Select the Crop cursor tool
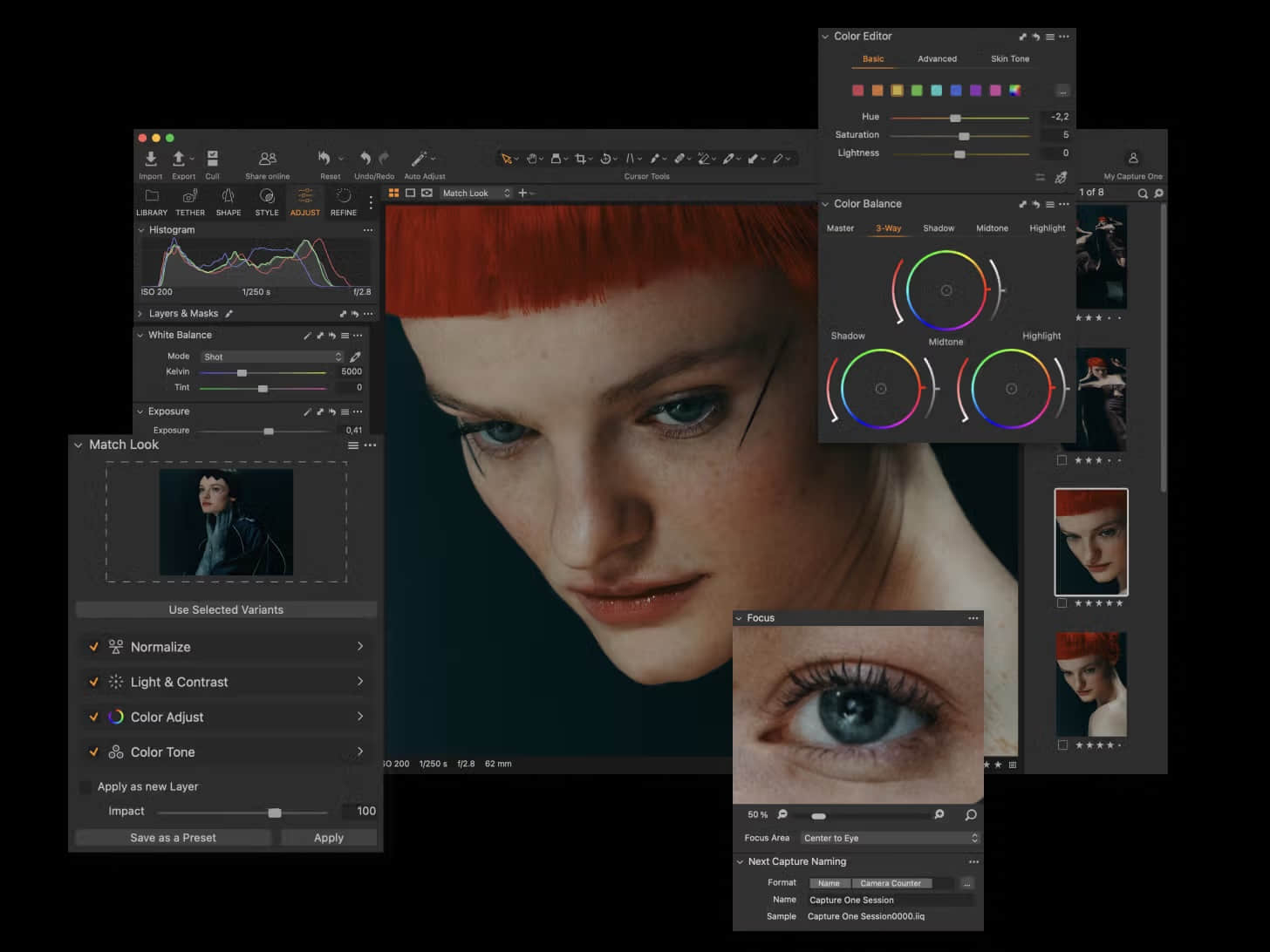This screenshot has width=1270, height=952. tap(580, 159)
